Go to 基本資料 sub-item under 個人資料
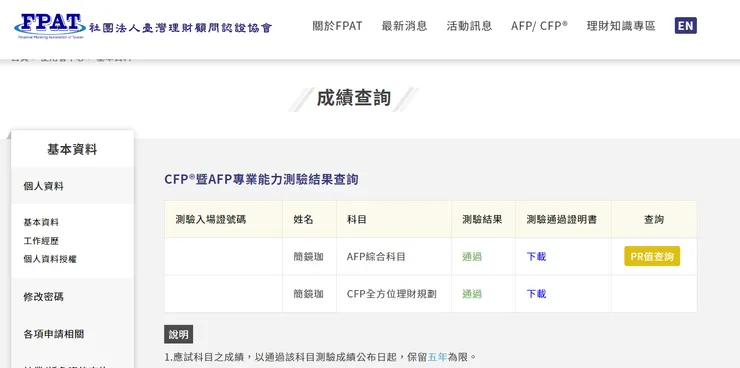Screen dimensions: 740x368 (41, 222)
